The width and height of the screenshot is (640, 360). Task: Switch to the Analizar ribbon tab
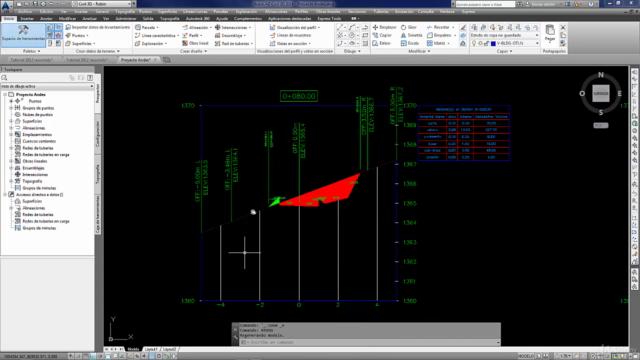point(89,19)
